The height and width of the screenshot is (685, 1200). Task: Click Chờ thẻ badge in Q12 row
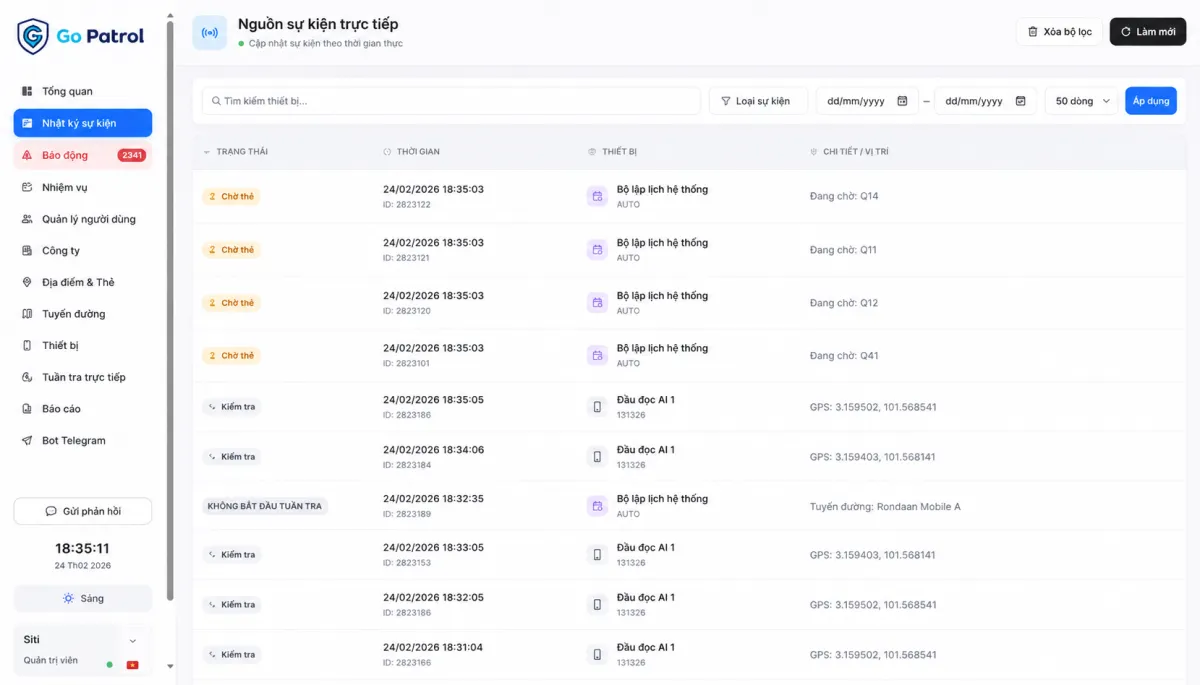pos(231,303)
